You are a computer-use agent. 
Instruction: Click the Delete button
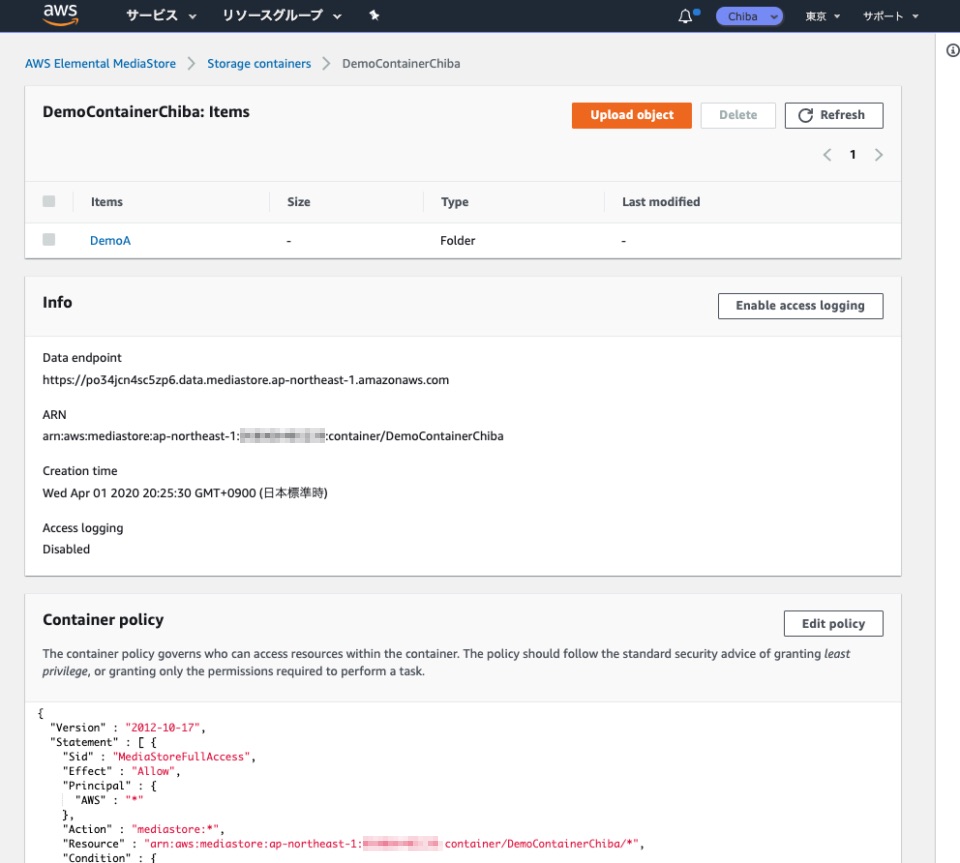[x=738, y=115]
